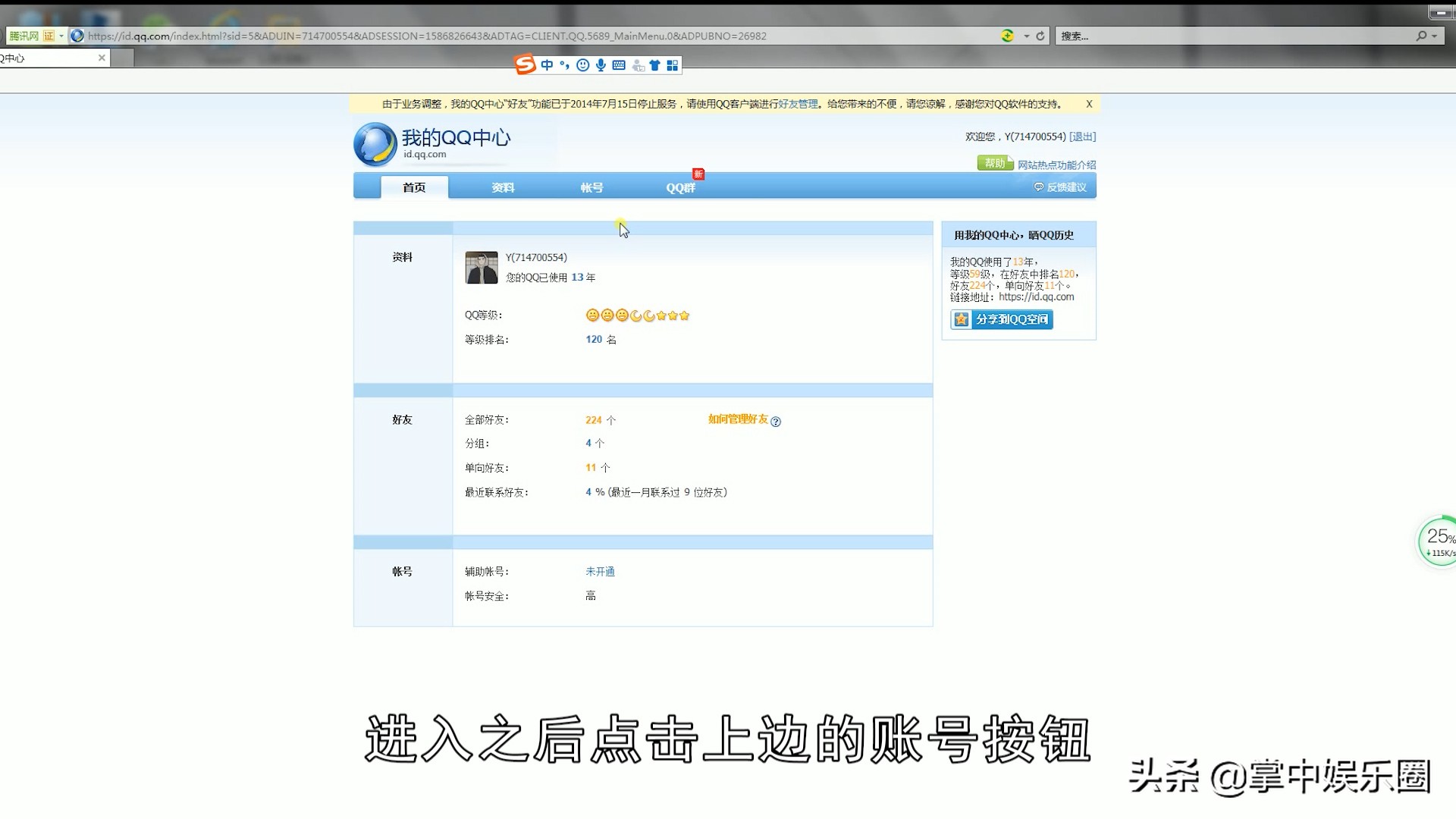Click the red 新 badge on QQ群

click(x=698, y=174)
